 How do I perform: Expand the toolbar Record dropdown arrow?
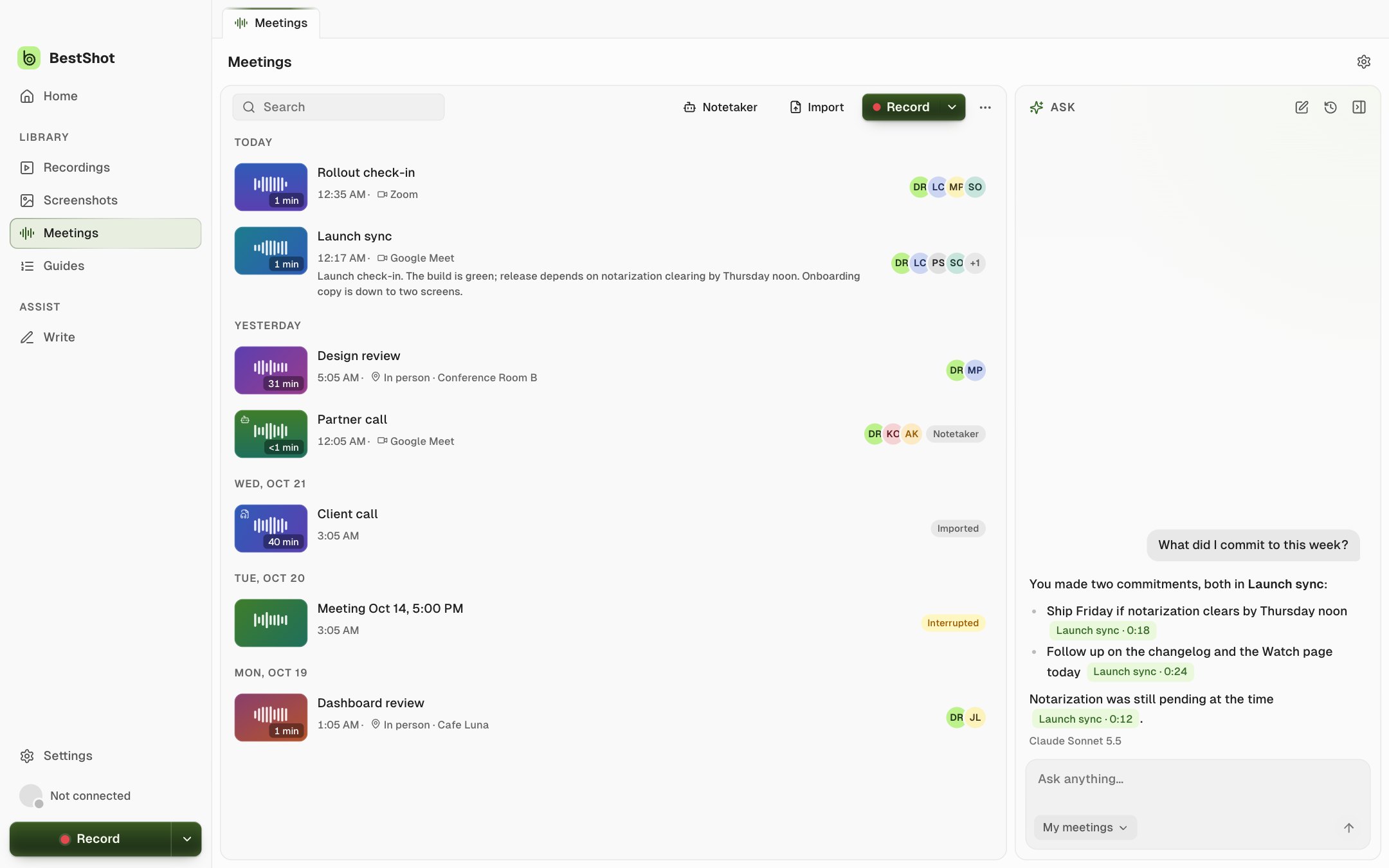click(x=952, y=107)
